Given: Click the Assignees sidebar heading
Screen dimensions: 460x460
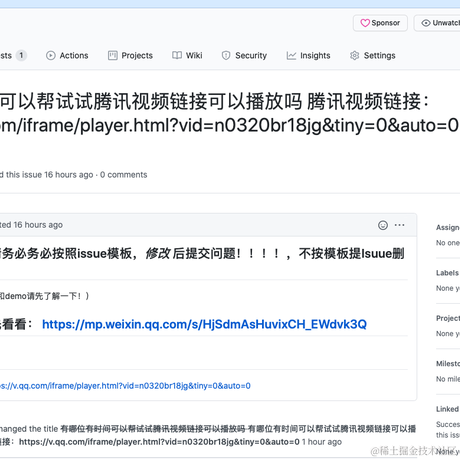Looking at the screenshot, I should [x=448, y=227].
